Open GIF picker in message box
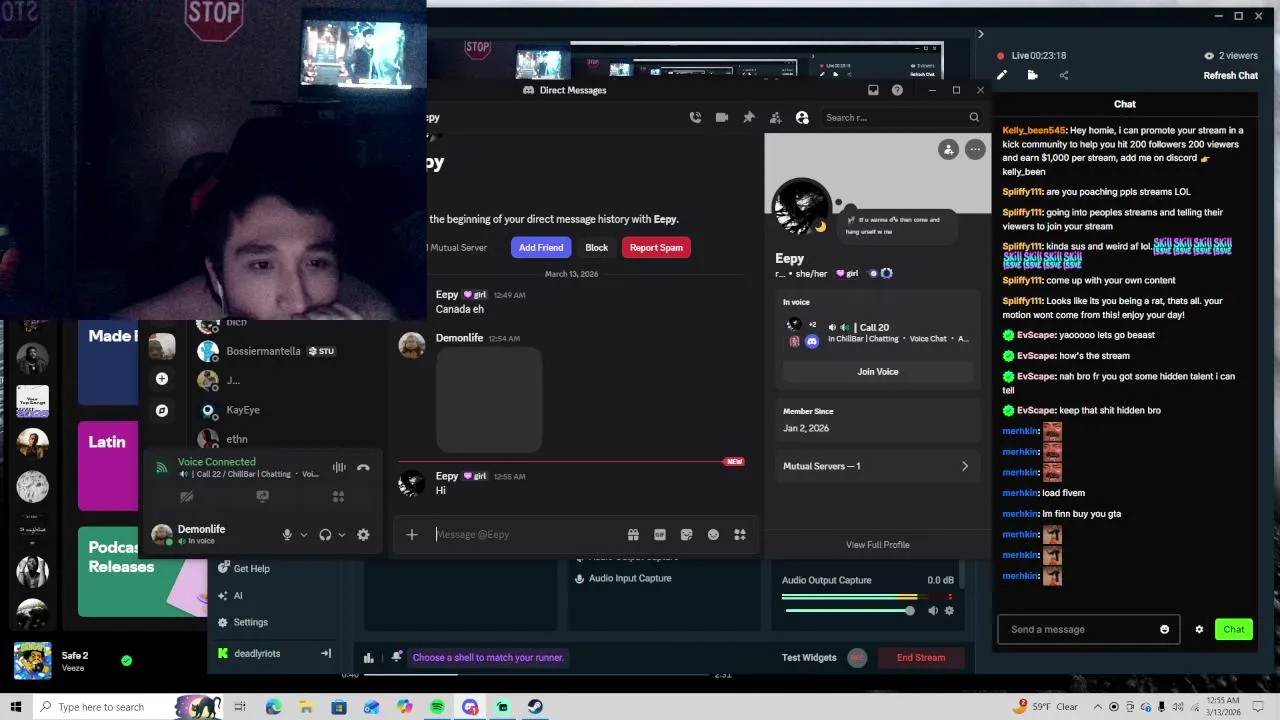 point(660,535)
